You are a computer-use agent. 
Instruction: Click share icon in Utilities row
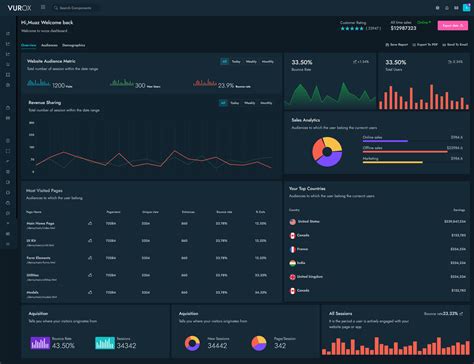coord(90,275)
